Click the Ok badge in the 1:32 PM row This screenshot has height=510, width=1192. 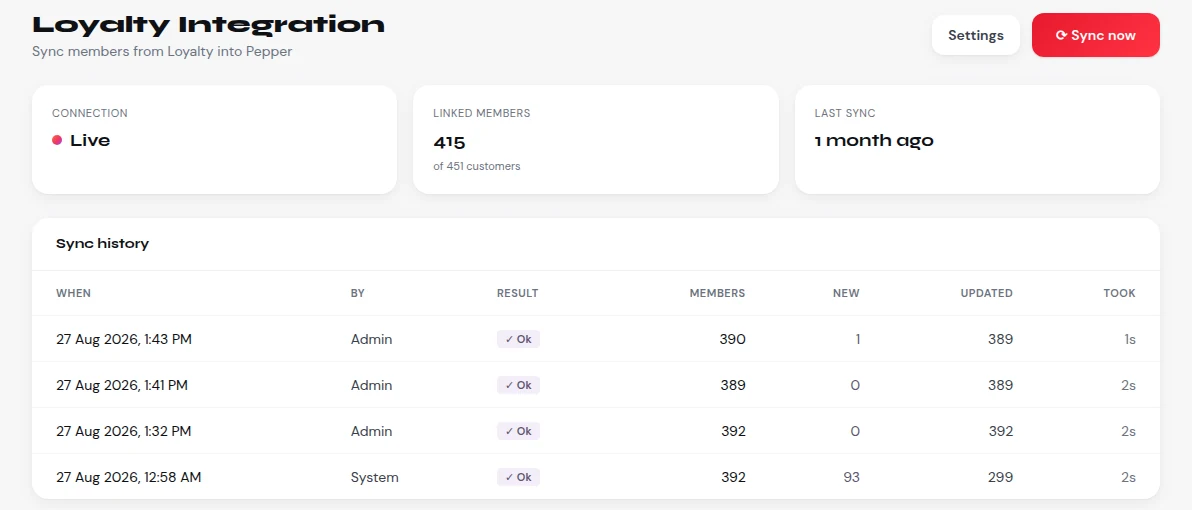(x=518, y=431)
